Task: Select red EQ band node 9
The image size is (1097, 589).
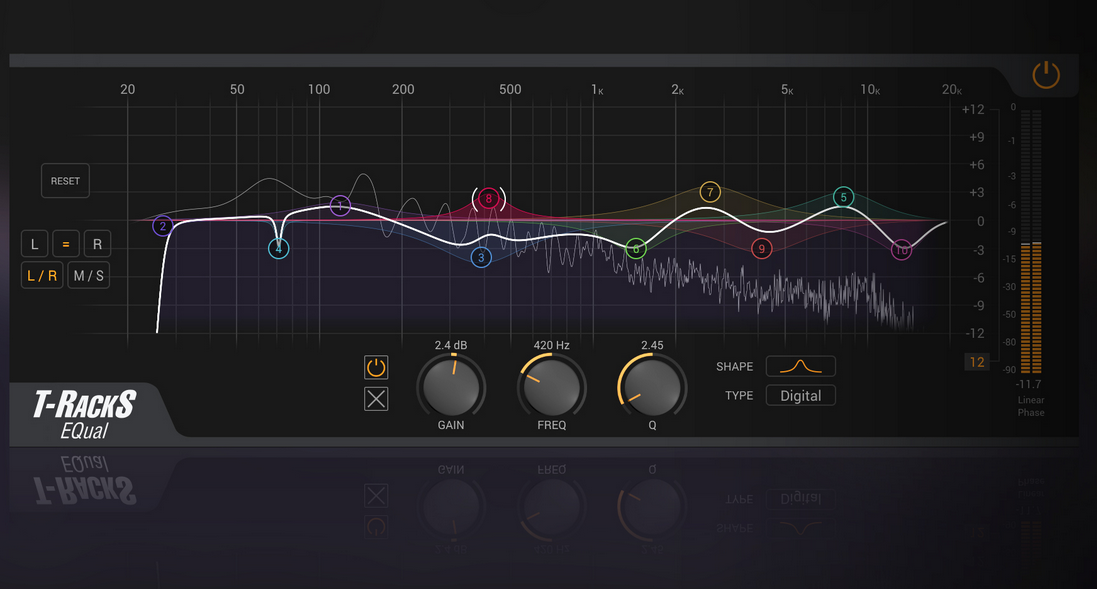Action: coord(761,248)
